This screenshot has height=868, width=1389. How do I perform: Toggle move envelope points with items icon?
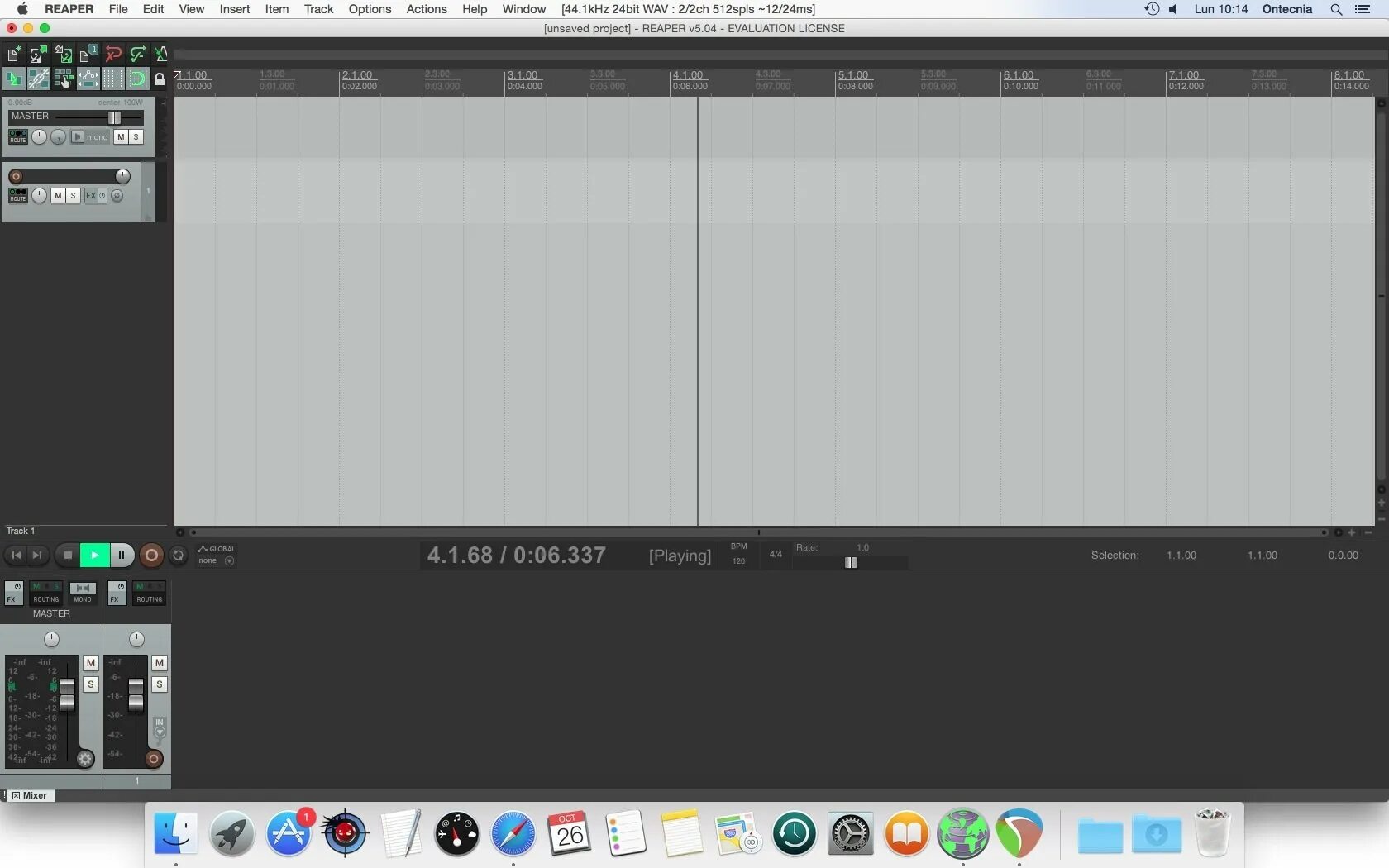(x=88, y=79)
